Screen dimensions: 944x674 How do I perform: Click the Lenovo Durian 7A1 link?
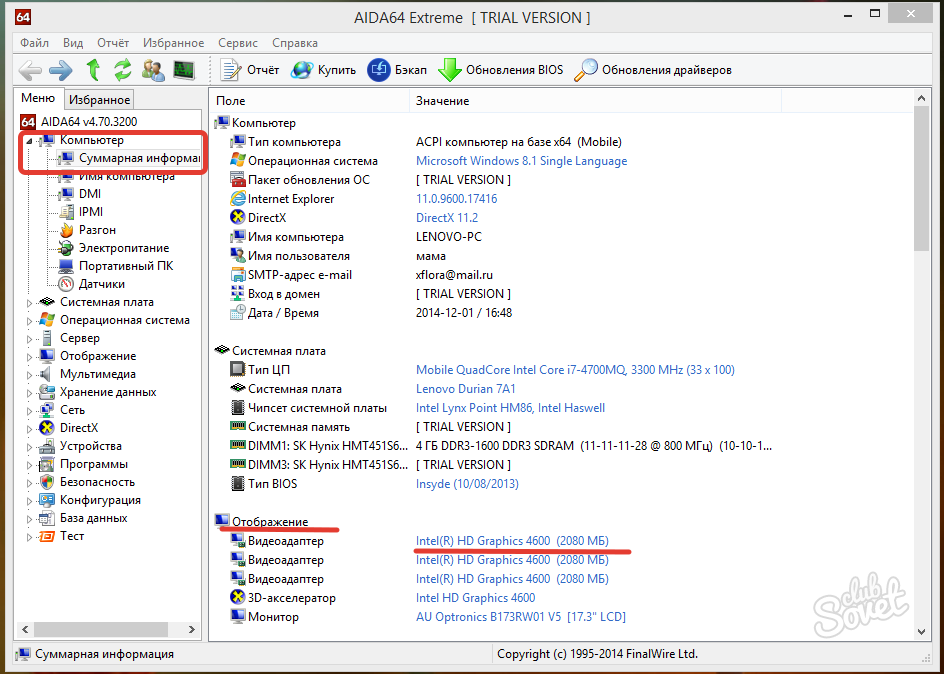(x=465, y=389)
